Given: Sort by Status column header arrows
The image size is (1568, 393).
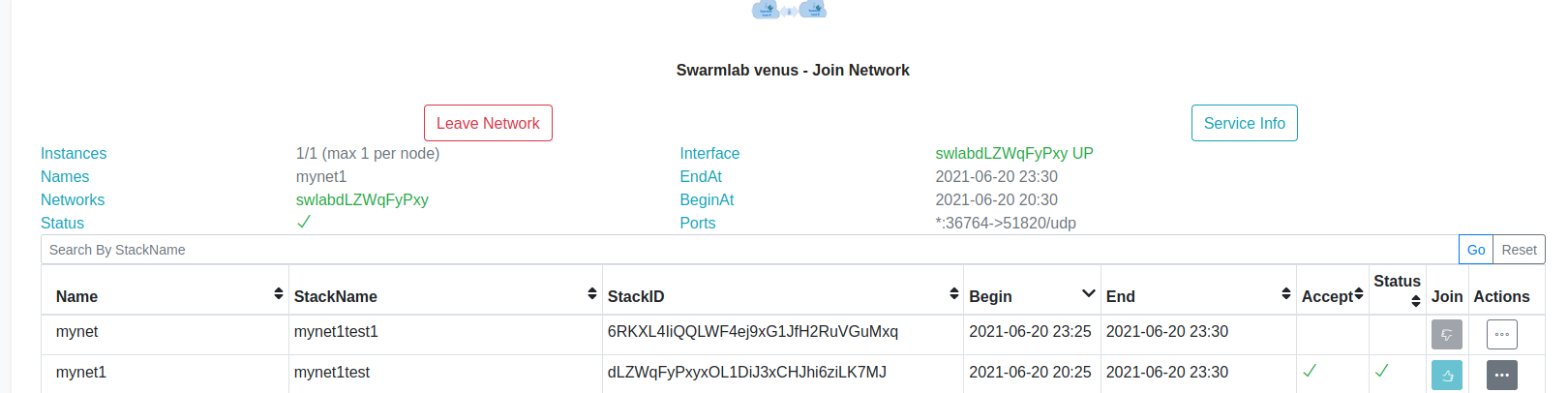Looking at the screenshot, I should click(x=1416, y=301).
